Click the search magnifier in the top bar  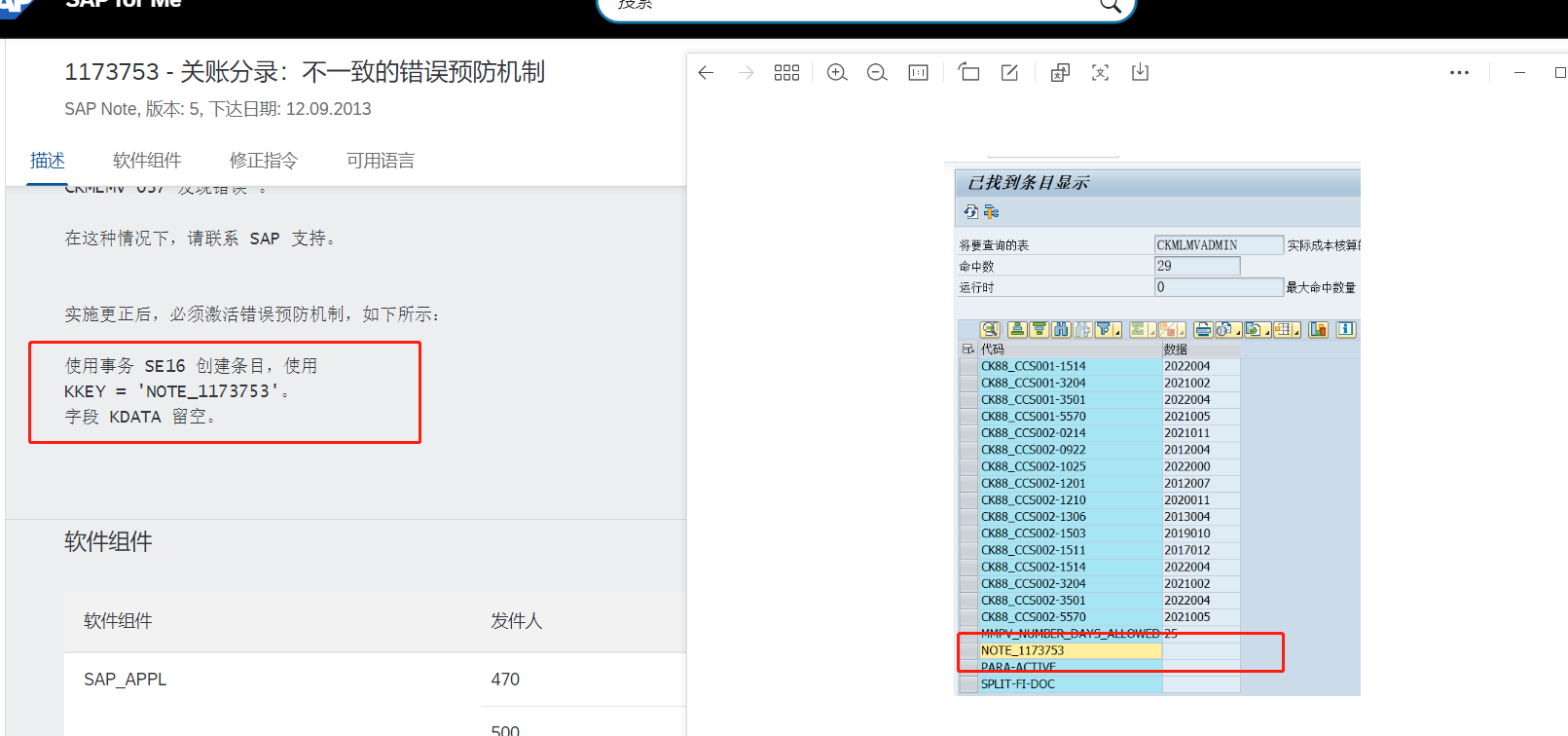[1110, 6]
